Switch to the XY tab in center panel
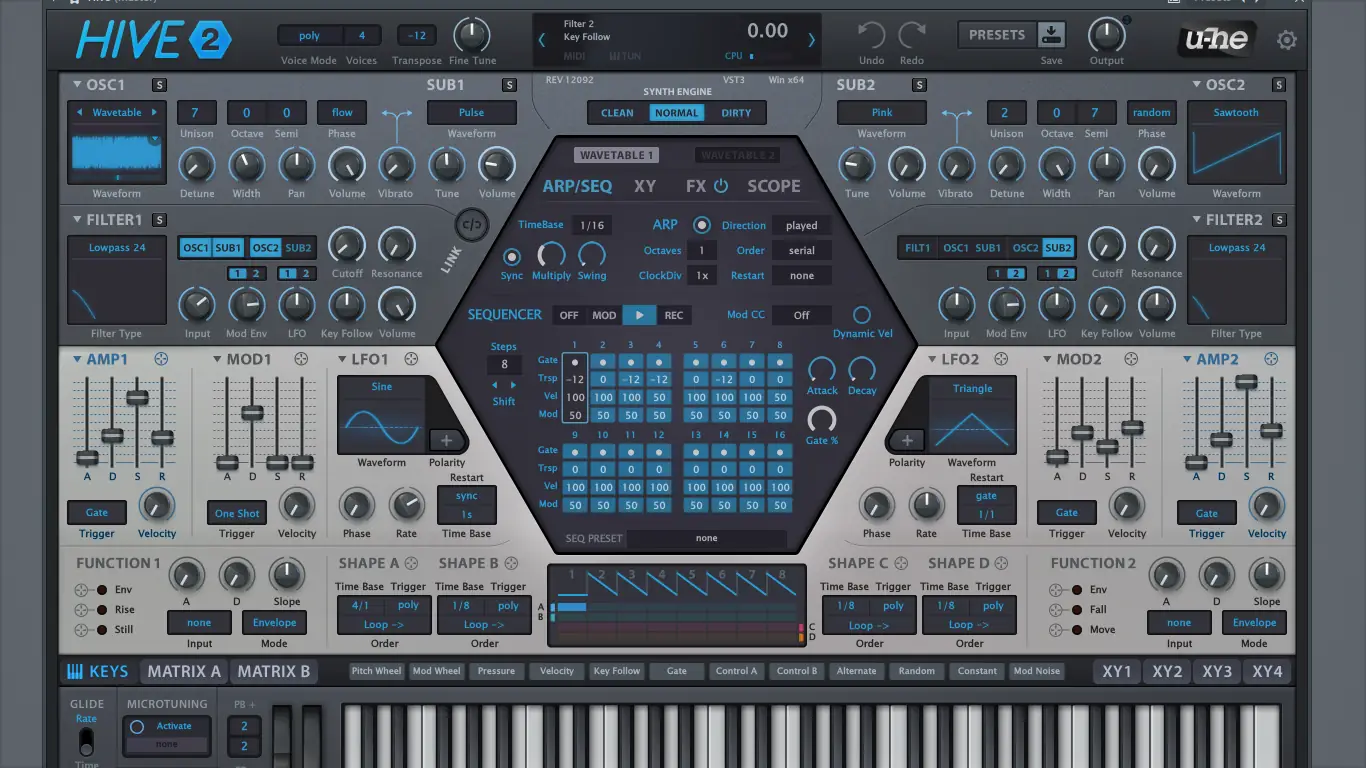 (x=645, y=186)
